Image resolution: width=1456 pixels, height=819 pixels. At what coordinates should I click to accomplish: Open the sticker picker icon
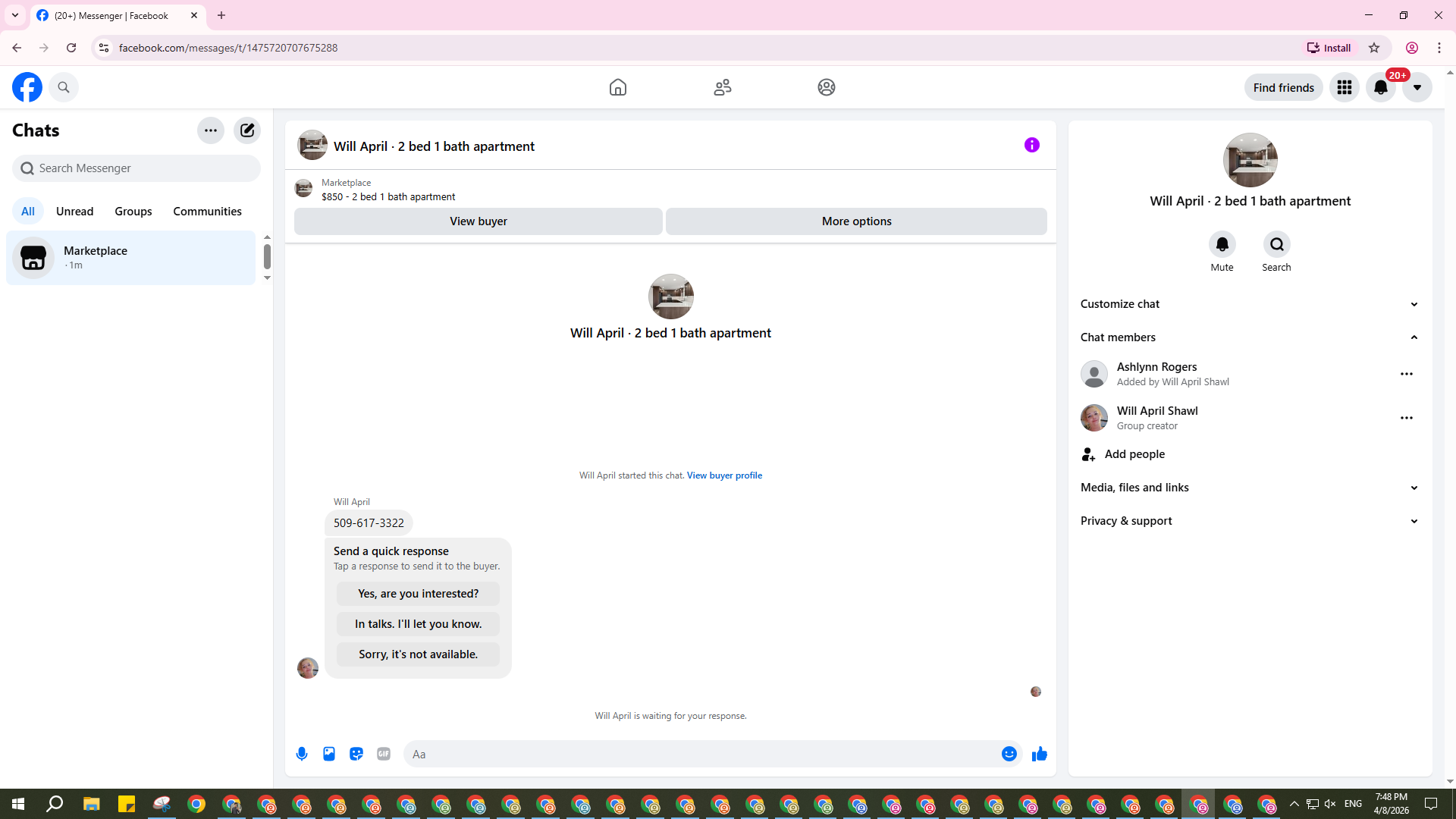point(356,754)
